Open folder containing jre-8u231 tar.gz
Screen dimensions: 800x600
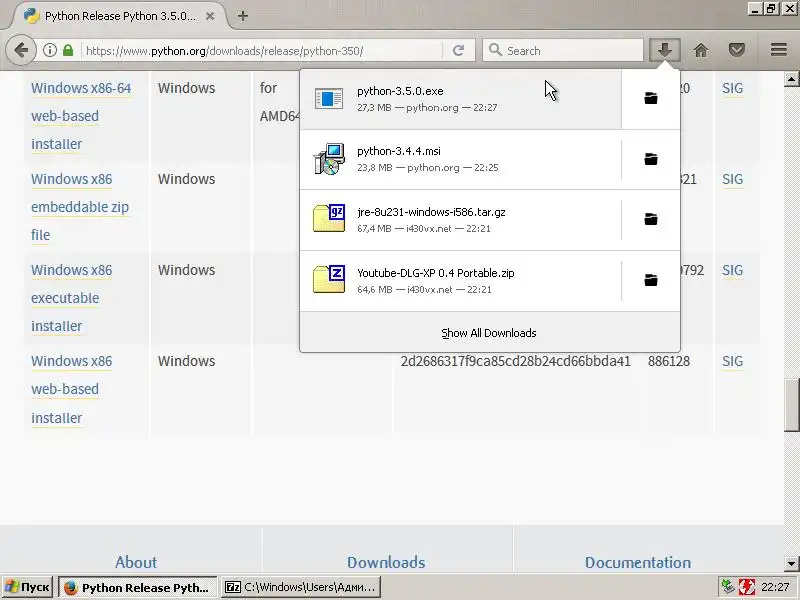(x=651, y=219)
